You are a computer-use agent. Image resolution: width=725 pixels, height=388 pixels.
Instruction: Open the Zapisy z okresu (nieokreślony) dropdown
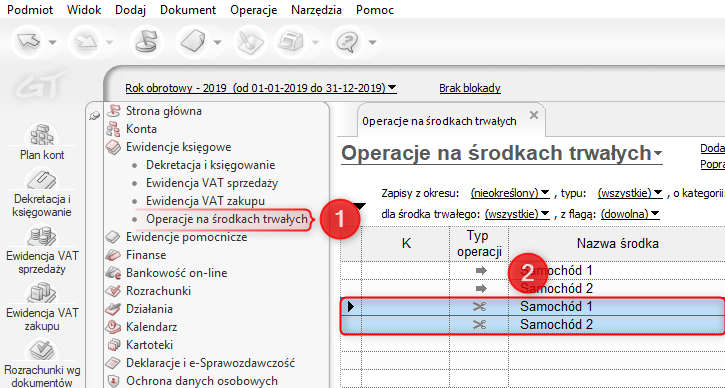510,193
